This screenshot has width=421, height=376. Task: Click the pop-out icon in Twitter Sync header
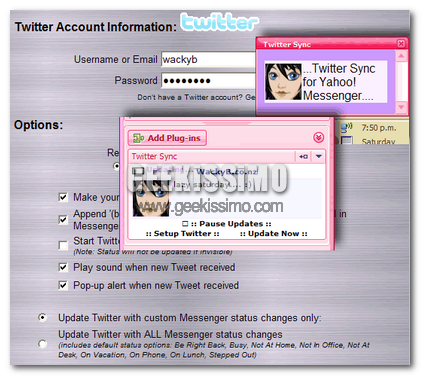point(303,156)
